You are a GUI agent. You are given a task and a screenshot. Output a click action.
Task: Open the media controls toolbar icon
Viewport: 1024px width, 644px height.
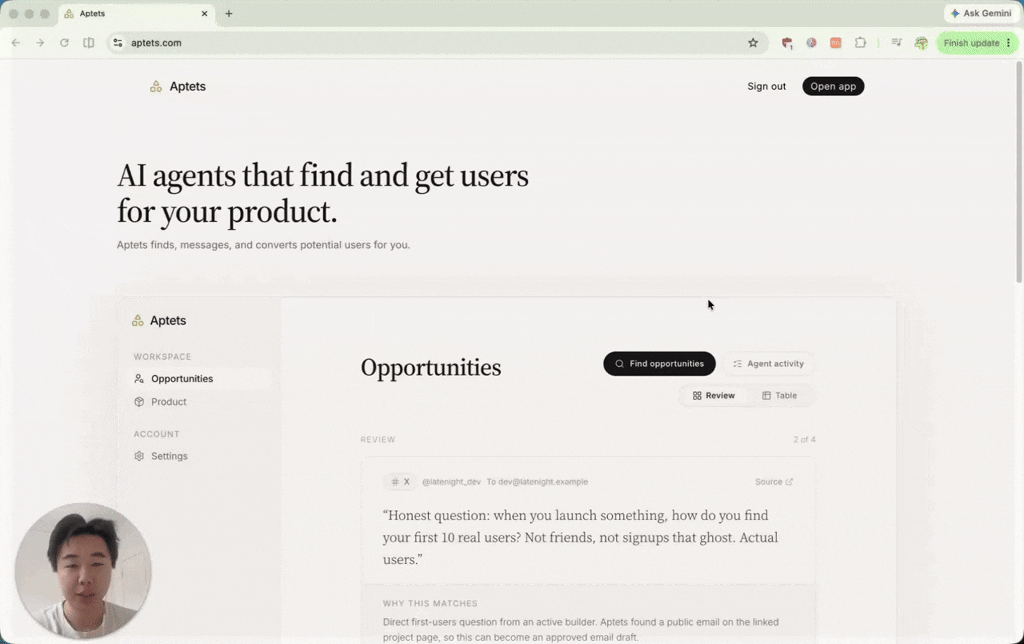click(897, 42)
